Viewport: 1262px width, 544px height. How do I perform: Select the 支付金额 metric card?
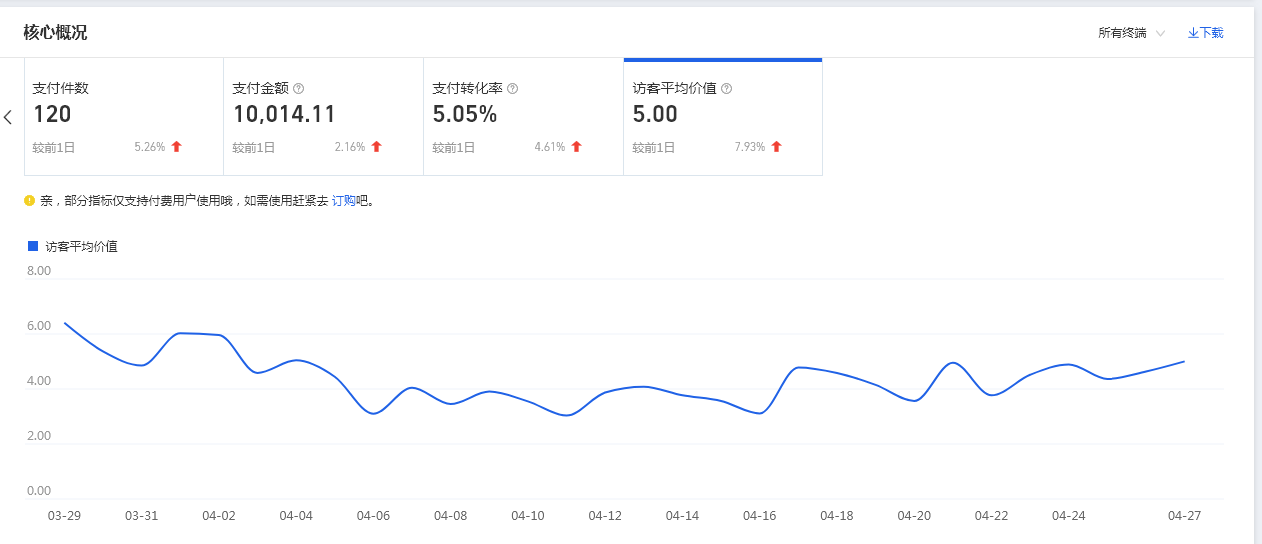(323, 117)
